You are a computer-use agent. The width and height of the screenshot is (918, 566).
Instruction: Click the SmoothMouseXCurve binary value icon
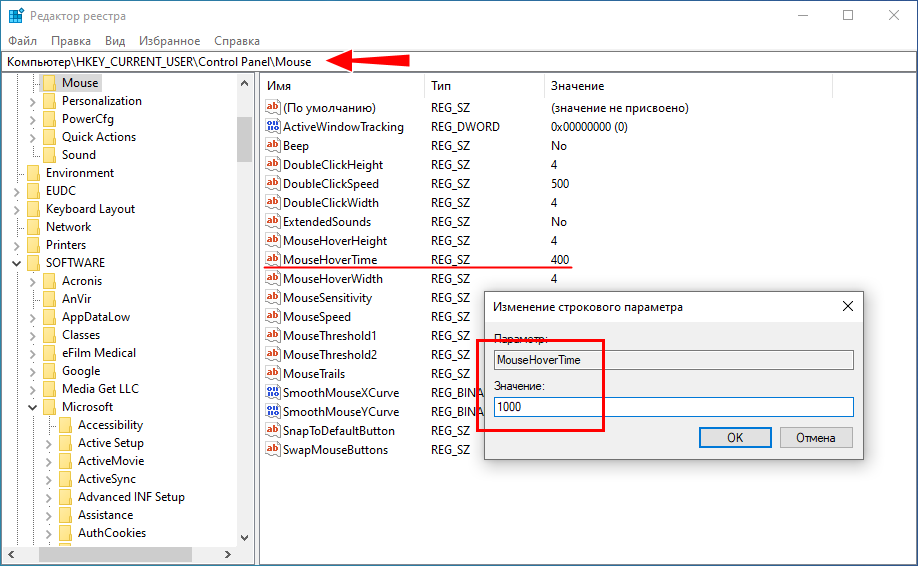coord(272,392)
